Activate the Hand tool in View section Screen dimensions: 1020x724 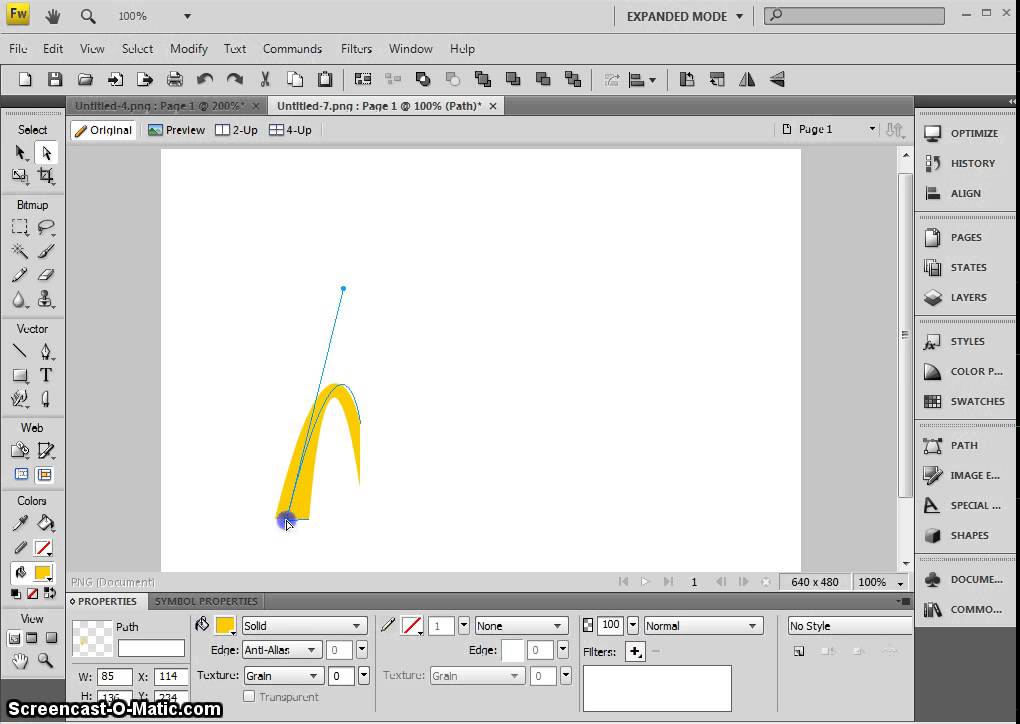pos(20,660)
